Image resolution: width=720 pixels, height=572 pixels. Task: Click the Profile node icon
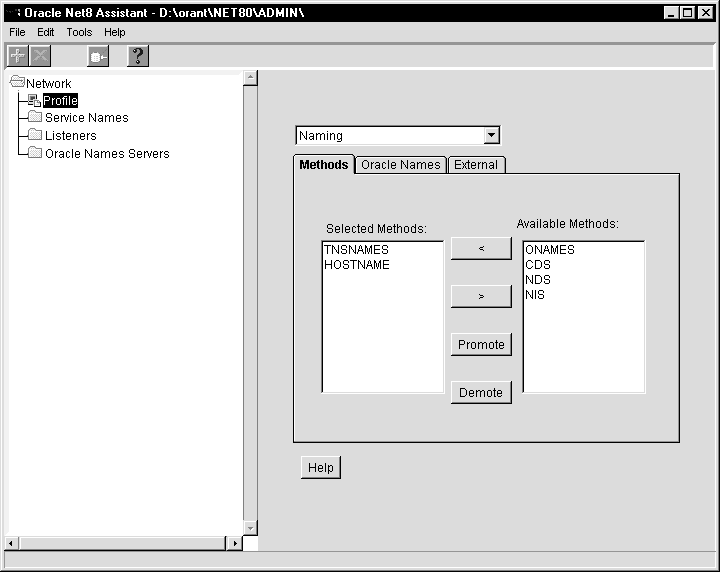(34, 100)
